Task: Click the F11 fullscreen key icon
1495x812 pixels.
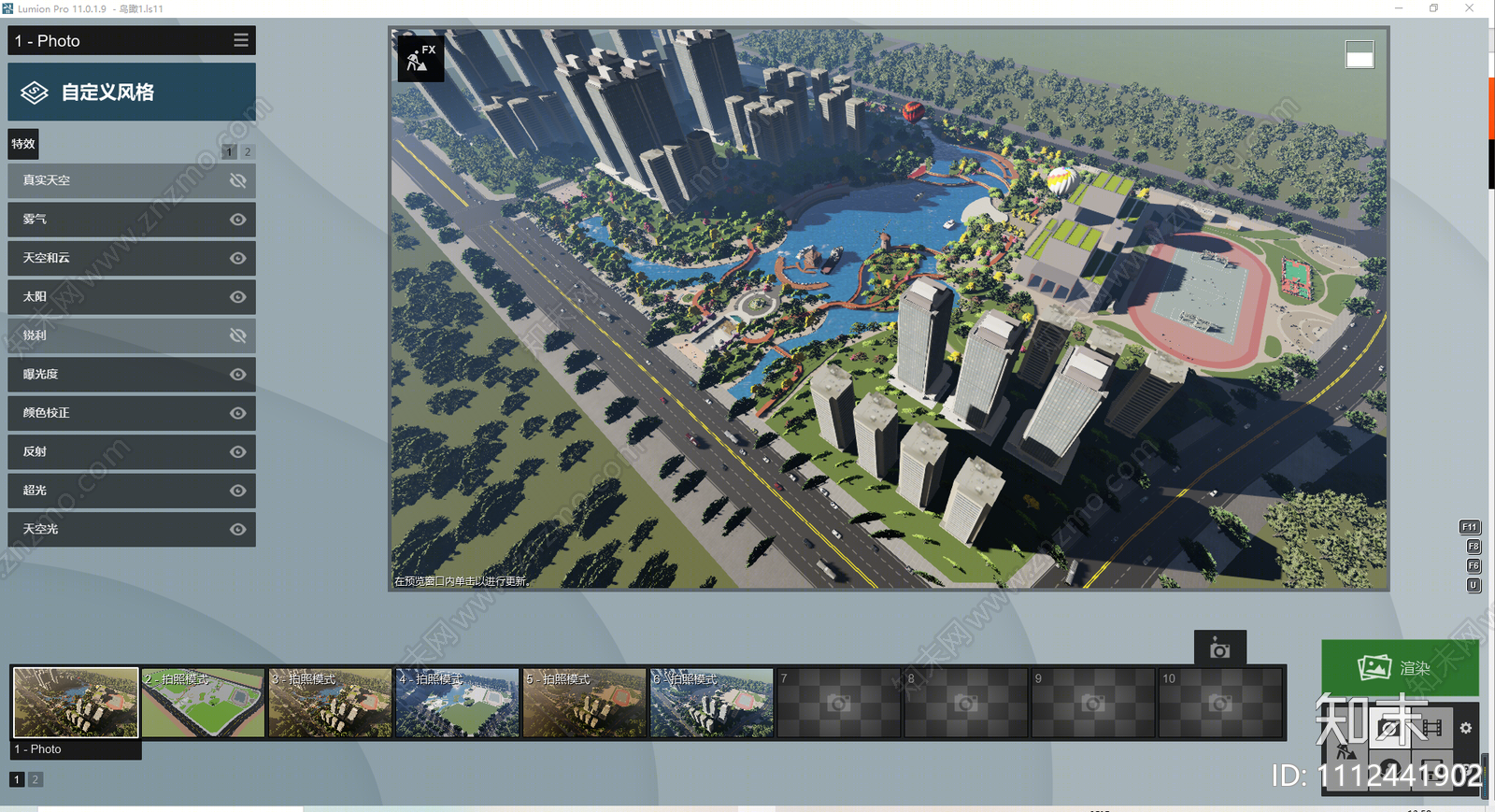Action: pyautogui.click(x=1470, y=527)
